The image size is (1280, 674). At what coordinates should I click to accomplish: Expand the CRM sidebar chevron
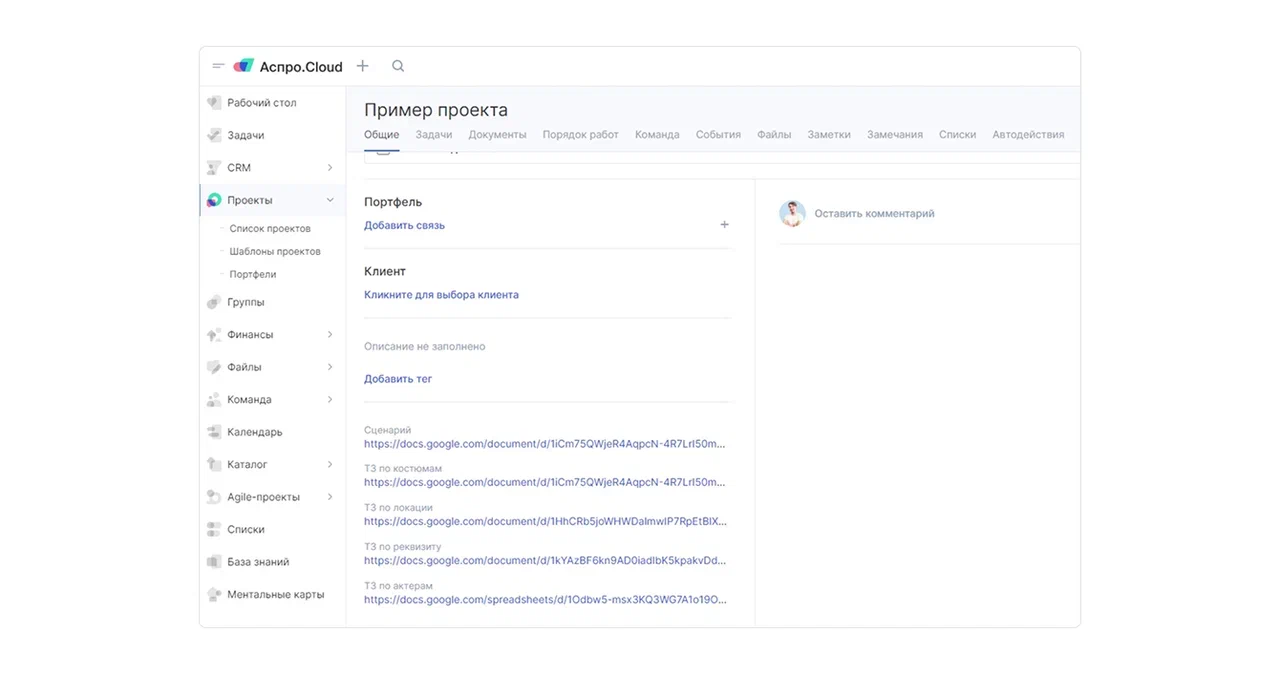tap(330, 168)
